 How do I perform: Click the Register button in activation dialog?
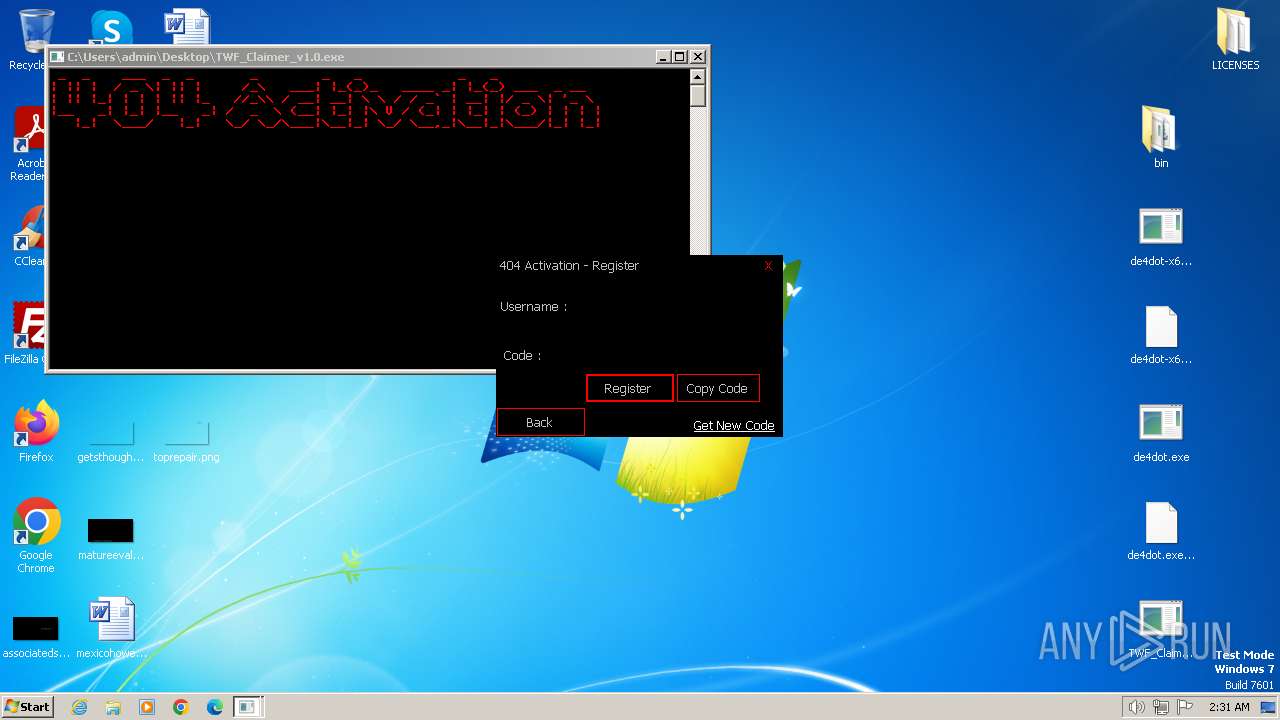click(629, 388)
